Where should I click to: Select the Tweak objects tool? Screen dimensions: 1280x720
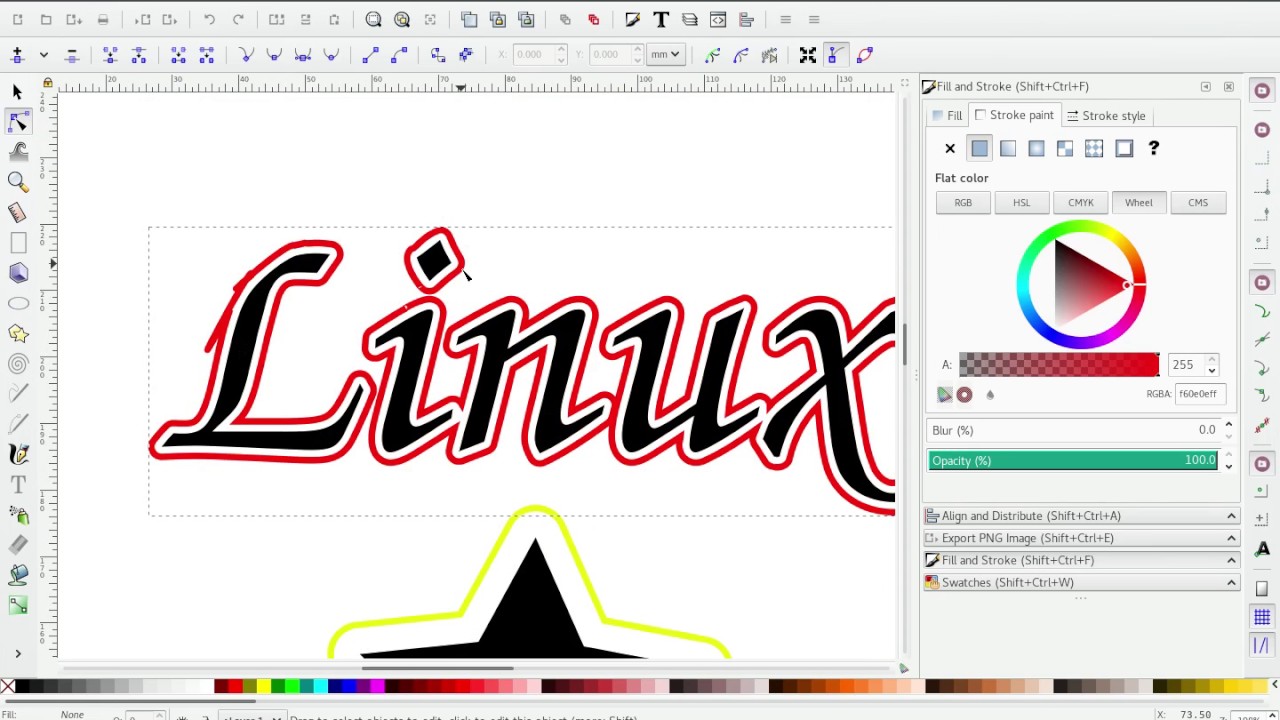point(18,151)
